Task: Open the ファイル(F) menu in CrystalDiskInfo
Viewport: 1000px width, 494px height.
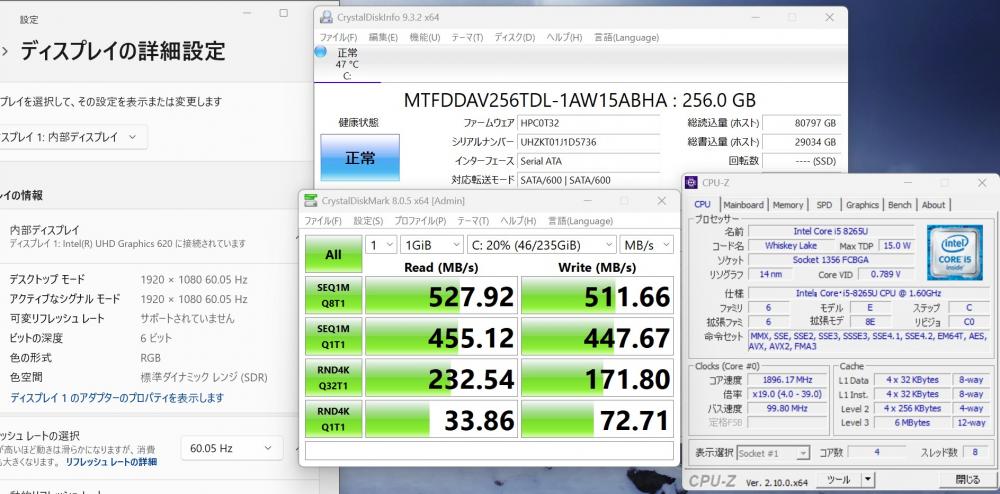Action: coord(338,38)
